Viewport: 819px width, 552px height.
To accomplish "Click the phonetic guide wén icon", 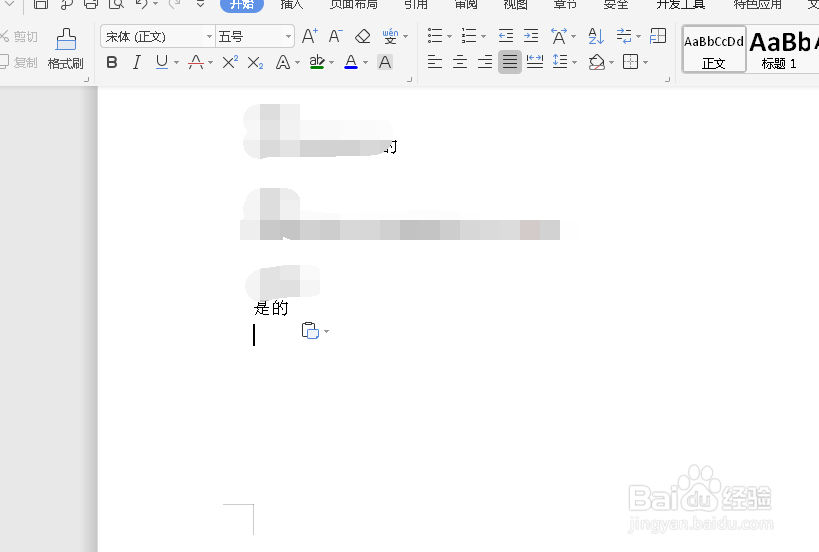I will click(x=390, y=36).
